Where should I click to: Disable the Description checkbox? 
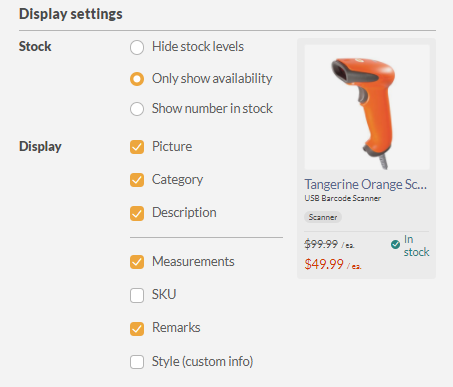(x=137, y=213)
